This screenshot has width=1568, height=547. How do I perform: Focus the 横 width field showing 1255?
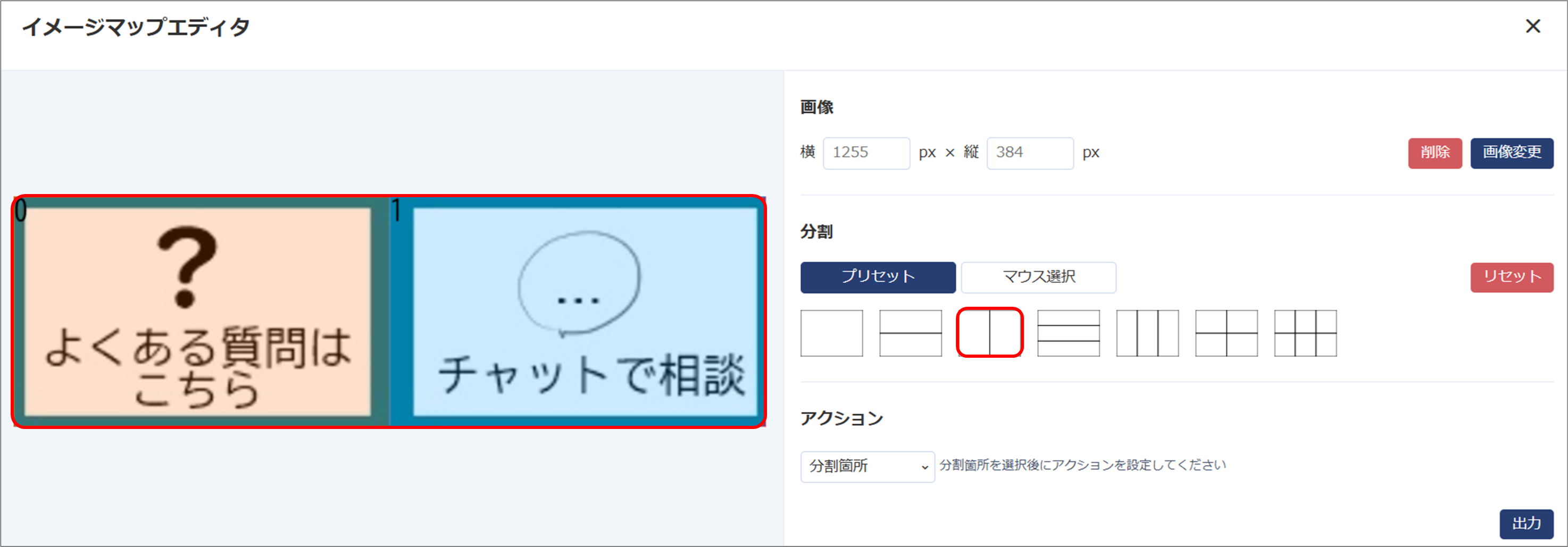(x=866, y=153)
